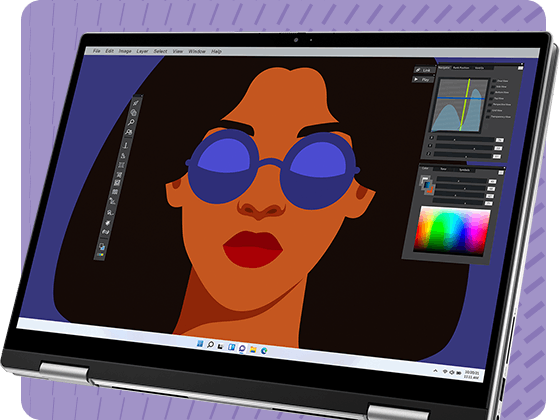The height and width of the screenshot is (420, 560).
Task: Toggle the Perspective View checkbox
Action: pyautogui.click(x=490, y=104)
